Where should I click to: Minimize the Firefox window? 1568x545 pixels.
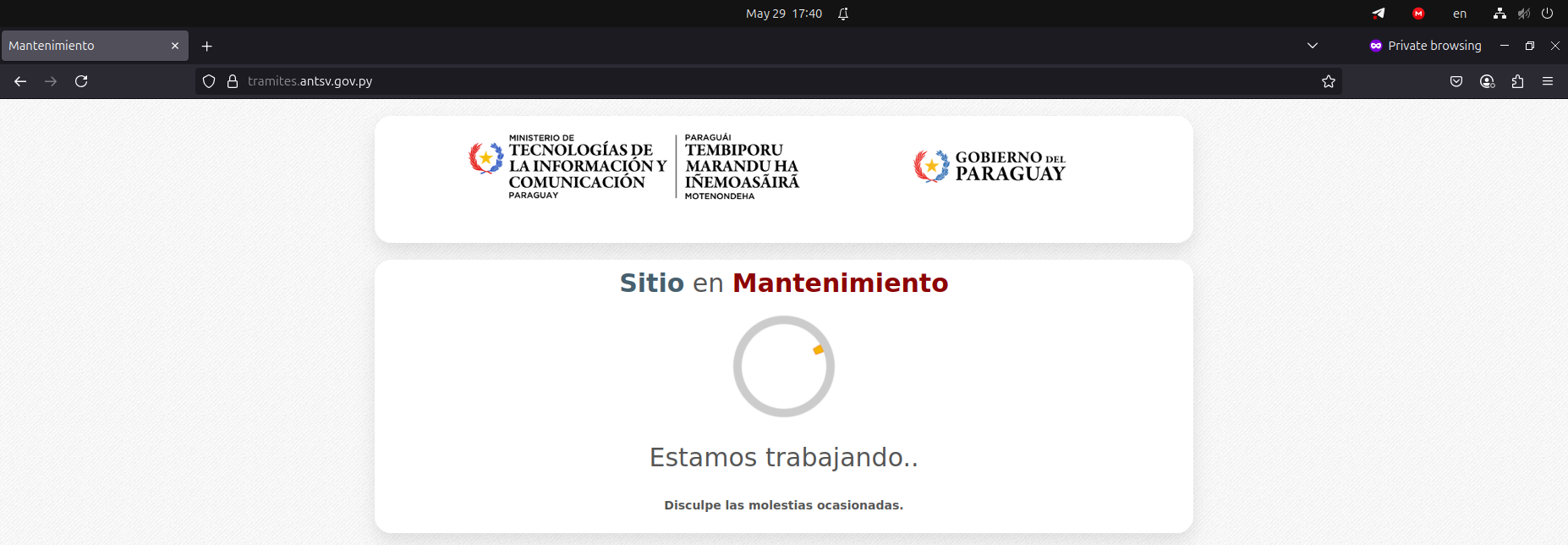click(1505, 46)
